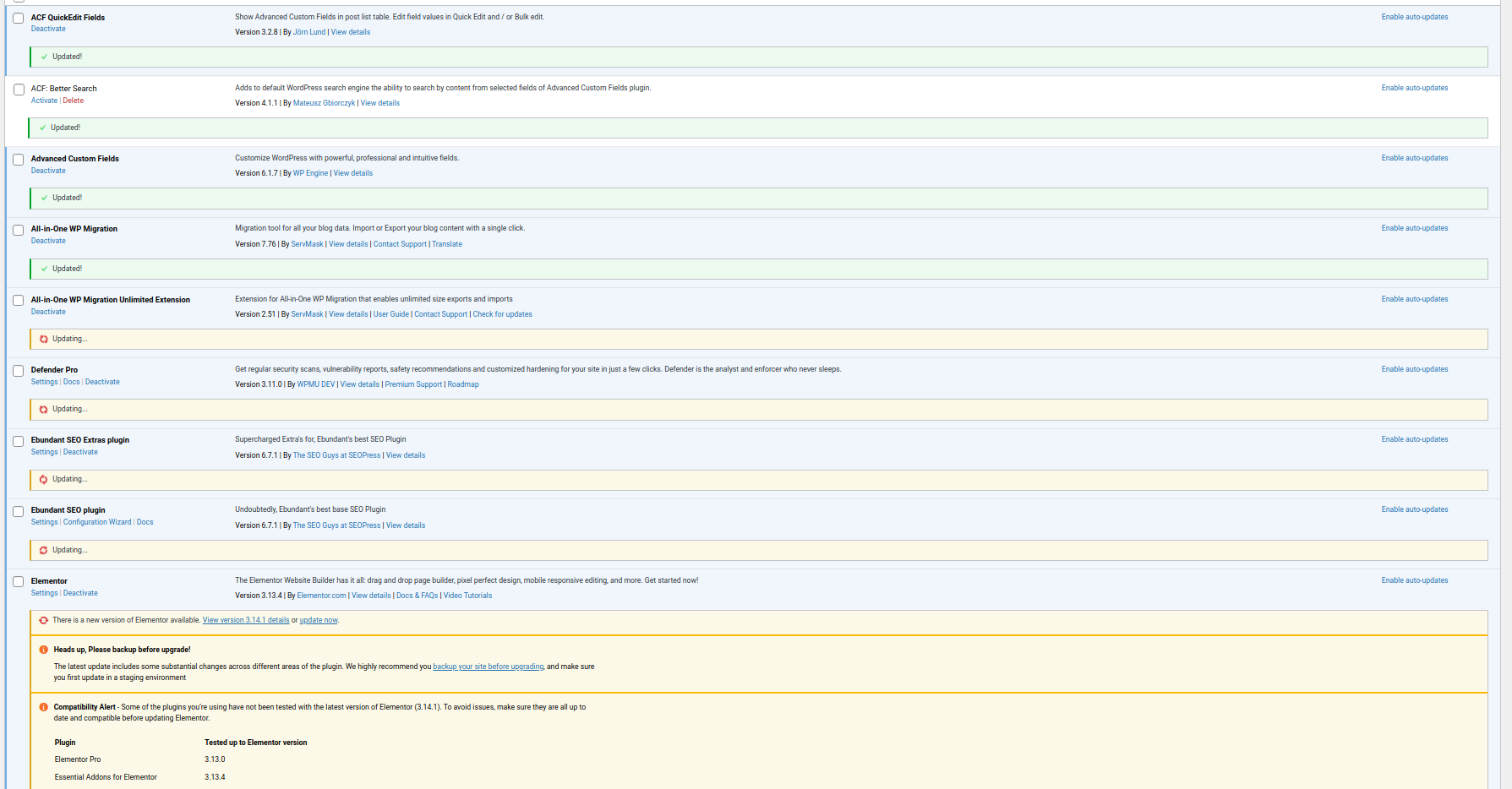Screen dimensions: 1512x789
Task: Click the Elementor 'update now' link
Action: click(318, 621)
